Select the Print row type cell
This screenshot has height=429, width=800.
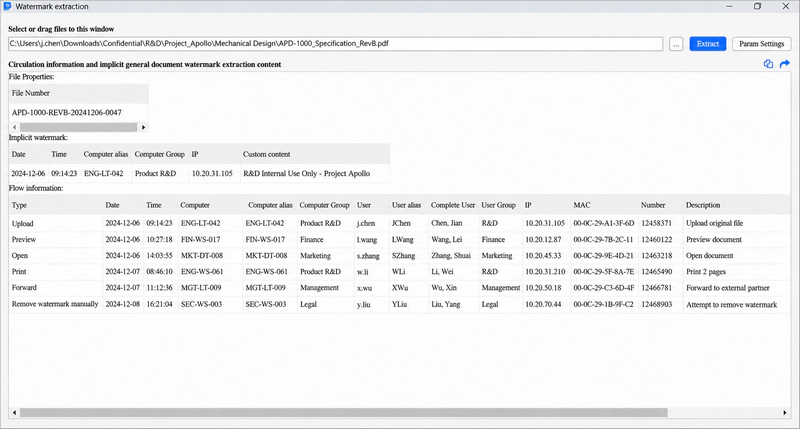19,272
